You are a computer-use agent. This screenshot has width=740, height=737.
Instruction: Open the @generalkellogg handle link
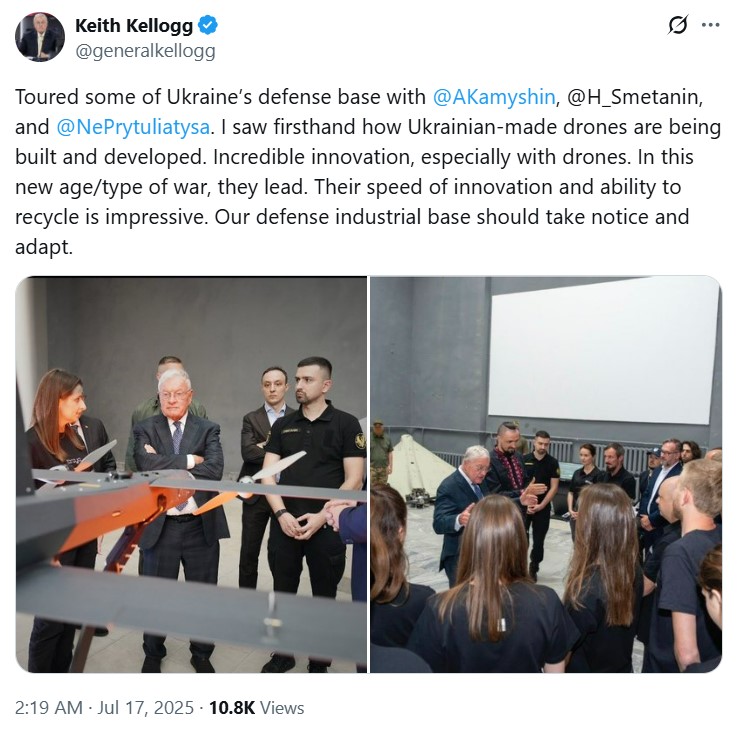[x=145, y=50]
